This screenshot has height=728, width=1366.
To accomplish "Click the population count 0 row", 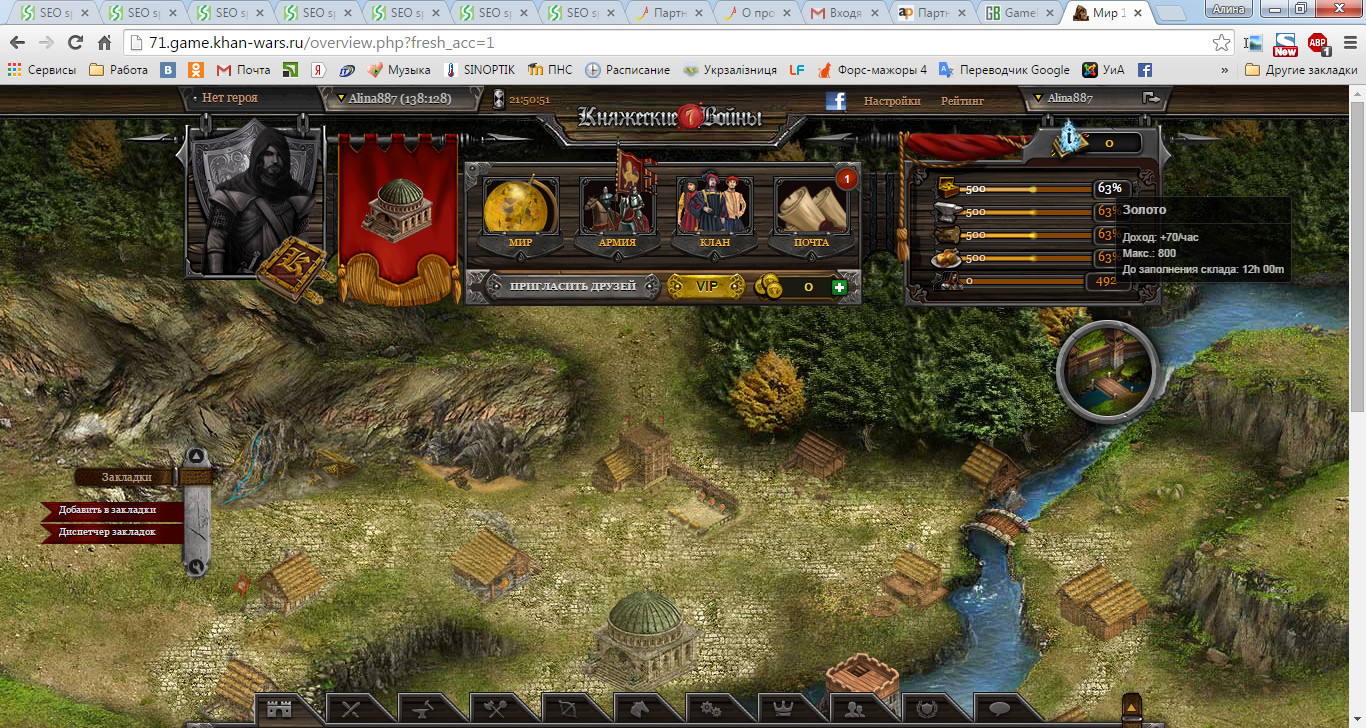I will tap(1030, 281).
